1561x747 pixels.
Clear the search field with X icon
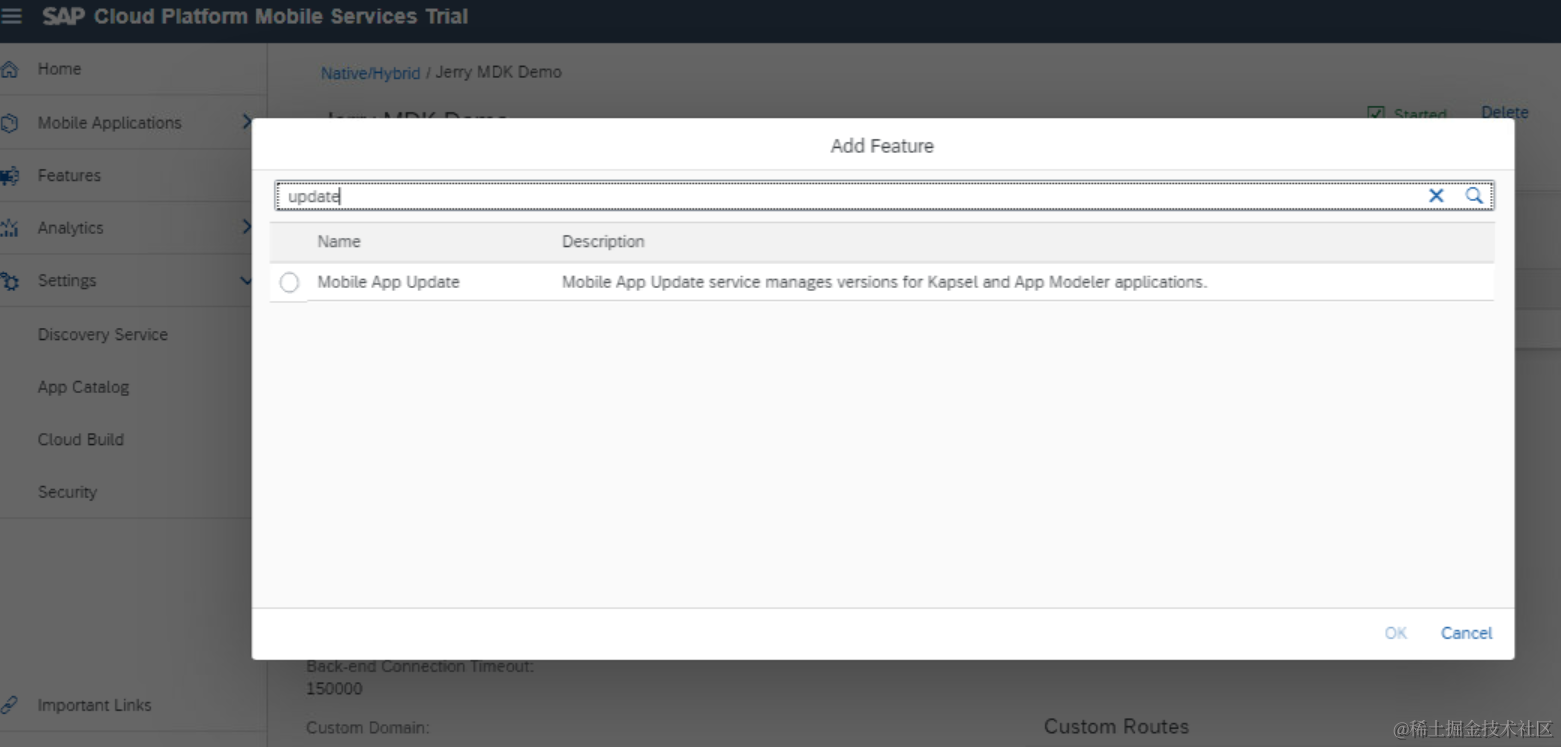pos(1436,196)
